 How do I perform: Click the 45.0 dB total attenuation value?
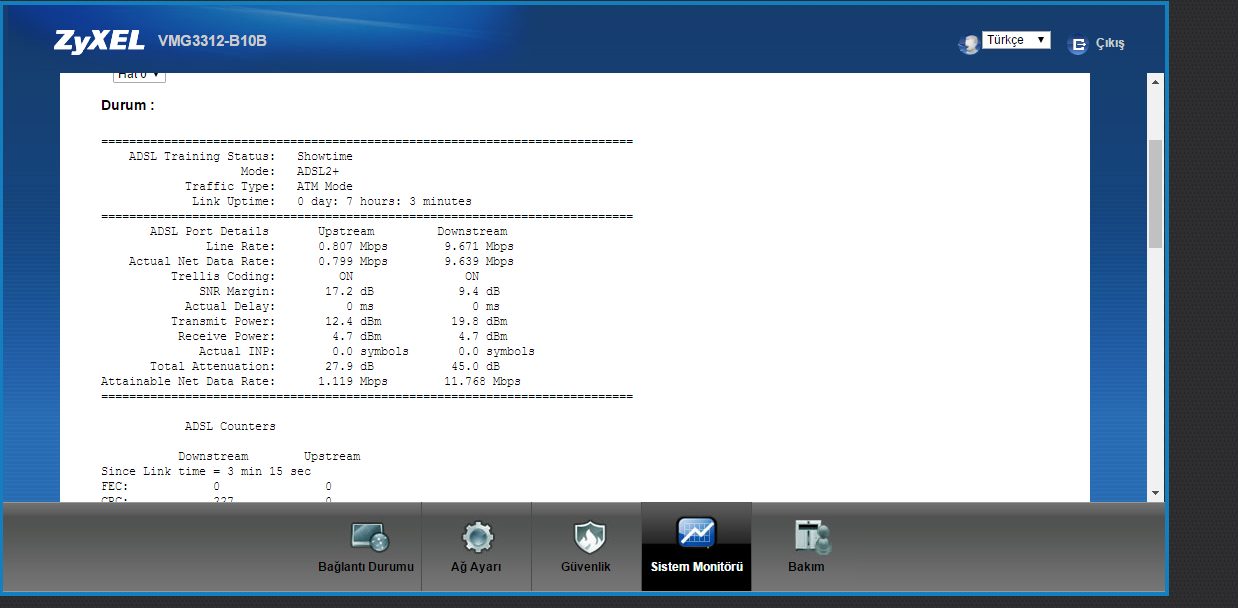[x=475, y=366]
